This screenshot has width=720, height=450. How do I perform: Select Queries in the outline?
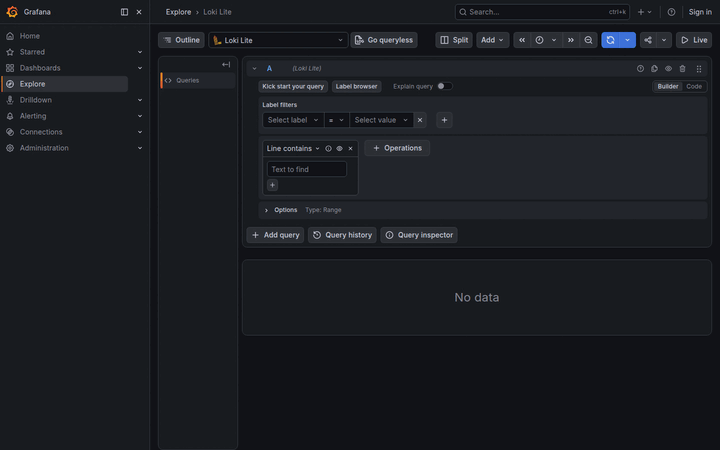click(198, 80)
